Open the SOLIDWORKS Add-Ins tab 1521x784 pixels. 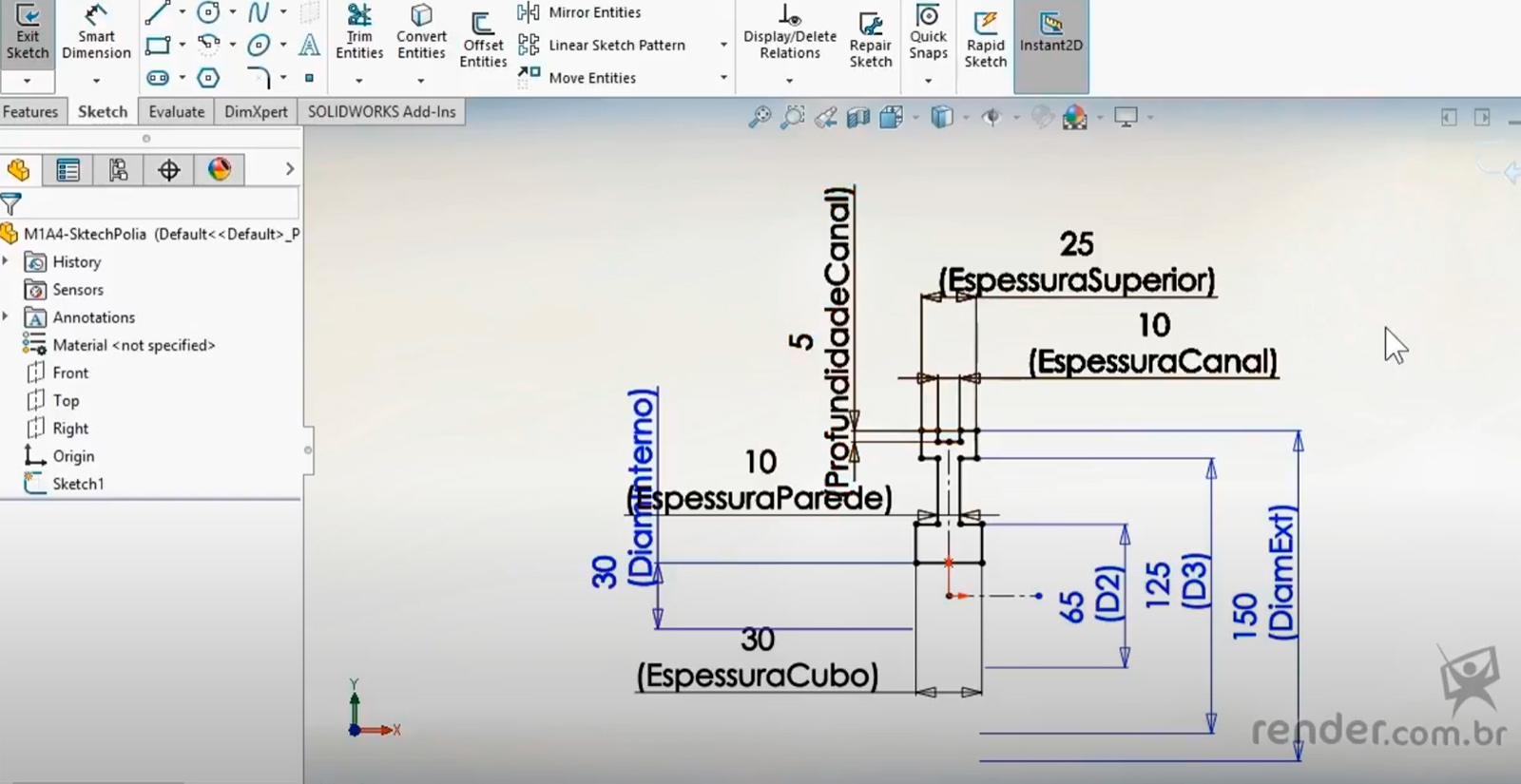[x=381, y=111]
